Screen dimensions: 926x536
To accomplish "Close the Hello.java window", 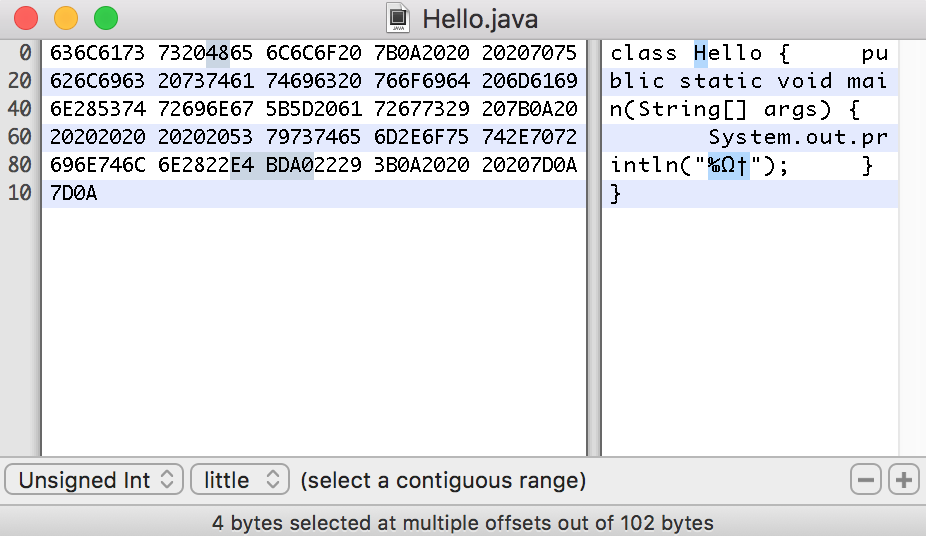I will pos(26,18).
